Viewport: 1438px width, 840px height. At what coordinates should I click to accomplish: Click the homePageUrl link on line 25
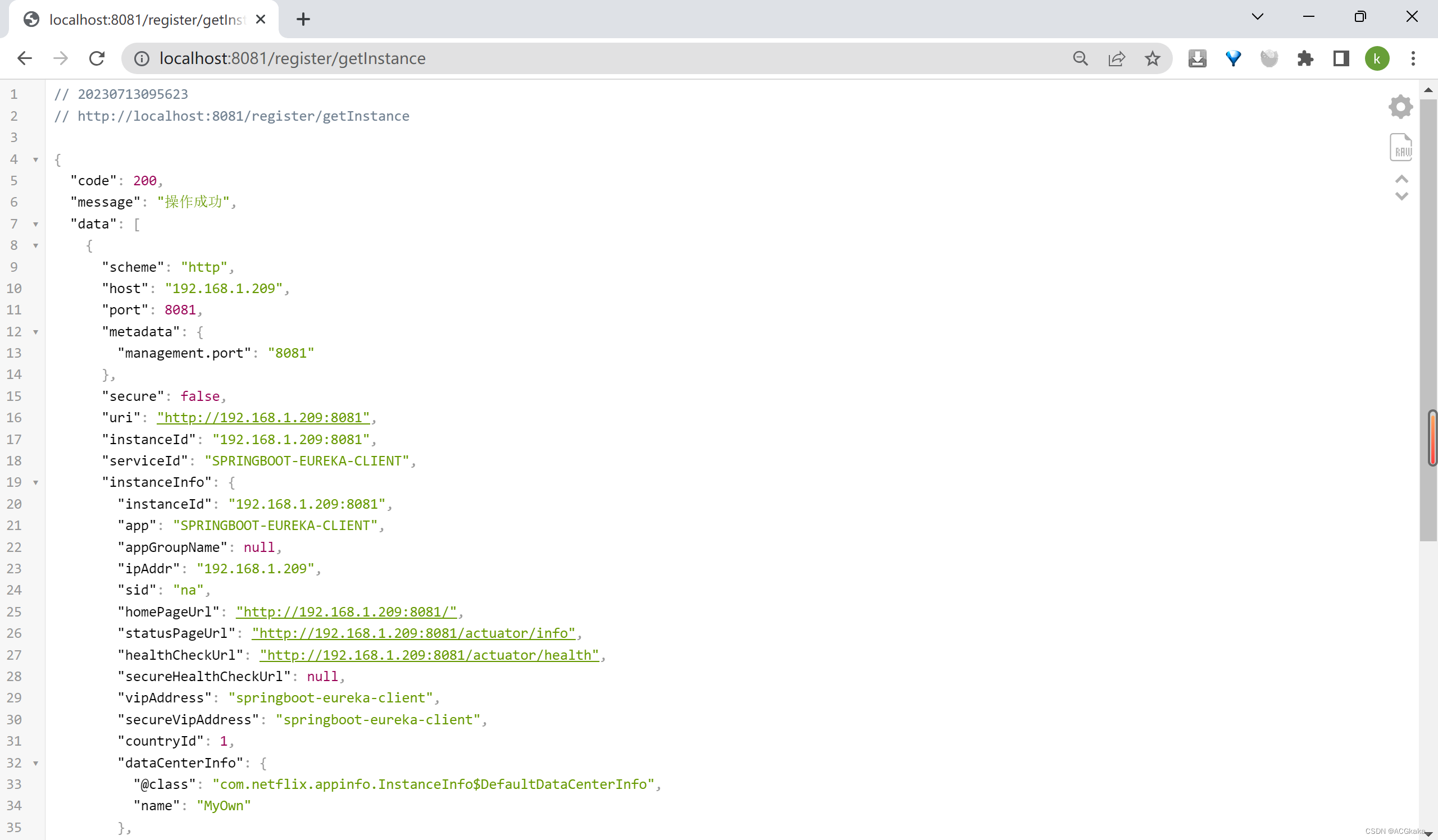tap(345, 611)
